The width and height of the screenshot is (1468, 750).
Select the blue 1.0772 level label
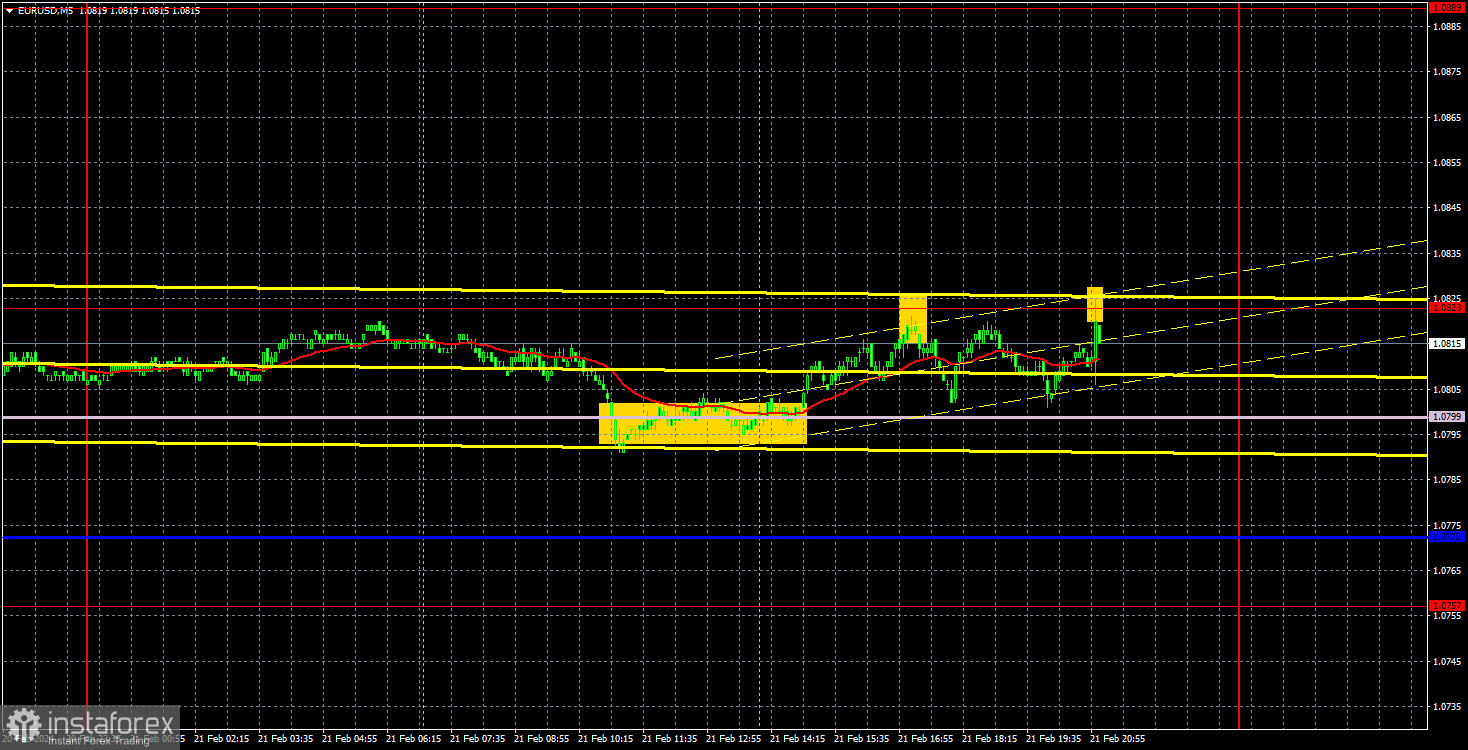(1446, 537)
